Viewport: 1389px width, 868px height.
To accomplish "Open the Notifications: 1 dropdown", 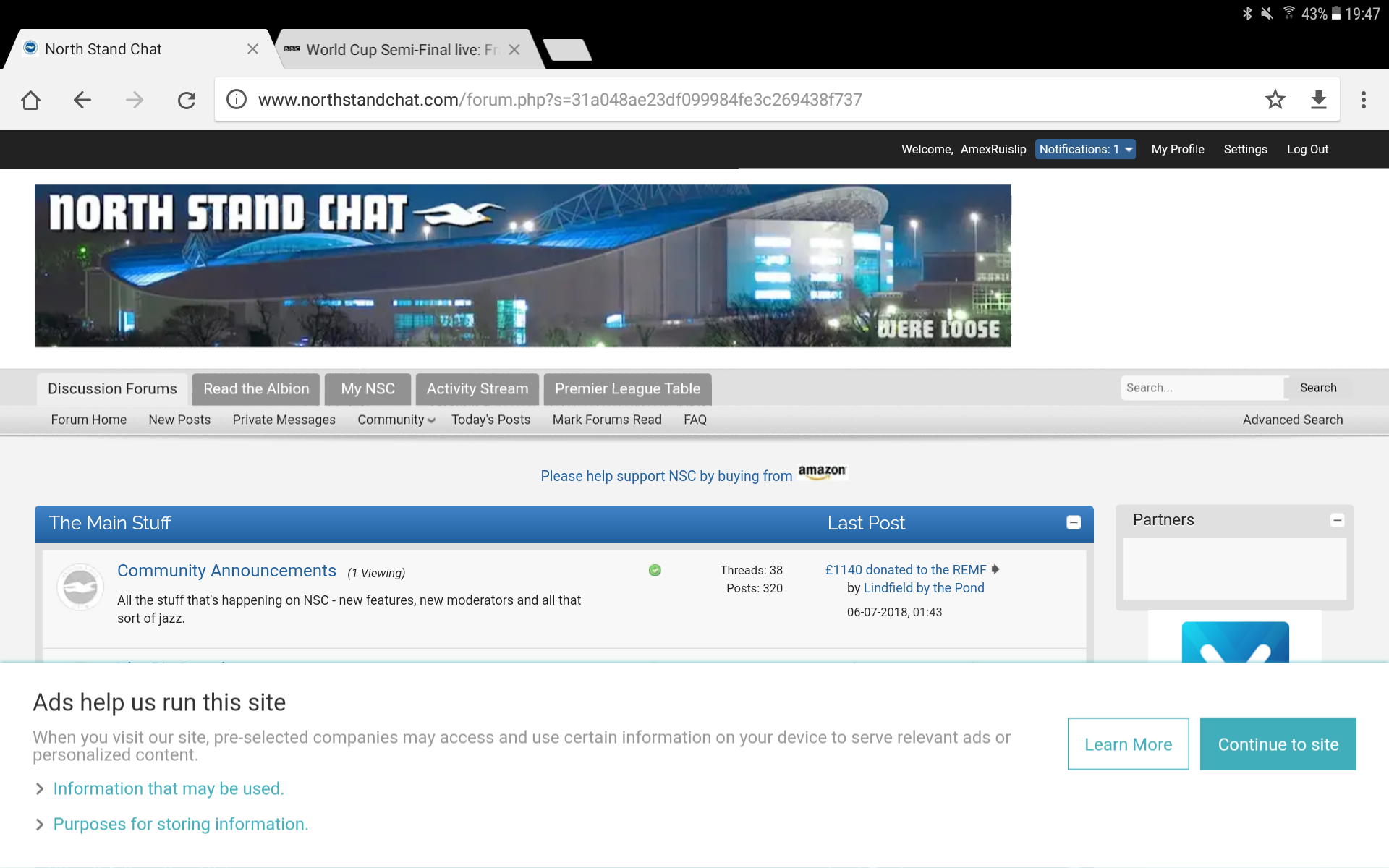I will 1085,149.
